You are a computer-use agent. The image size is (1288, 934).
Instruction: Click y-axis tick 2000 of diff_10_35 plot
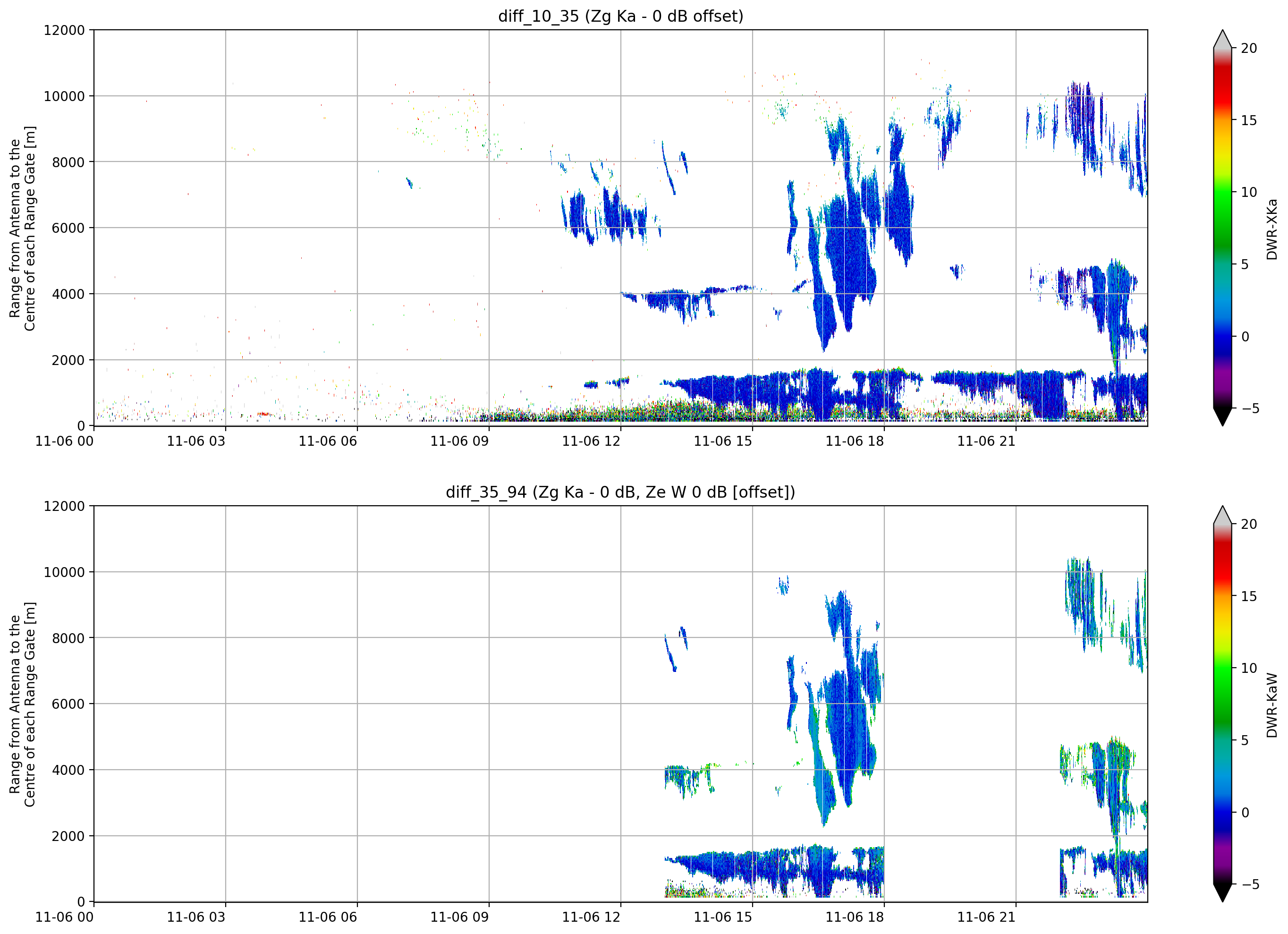[68, 360]
